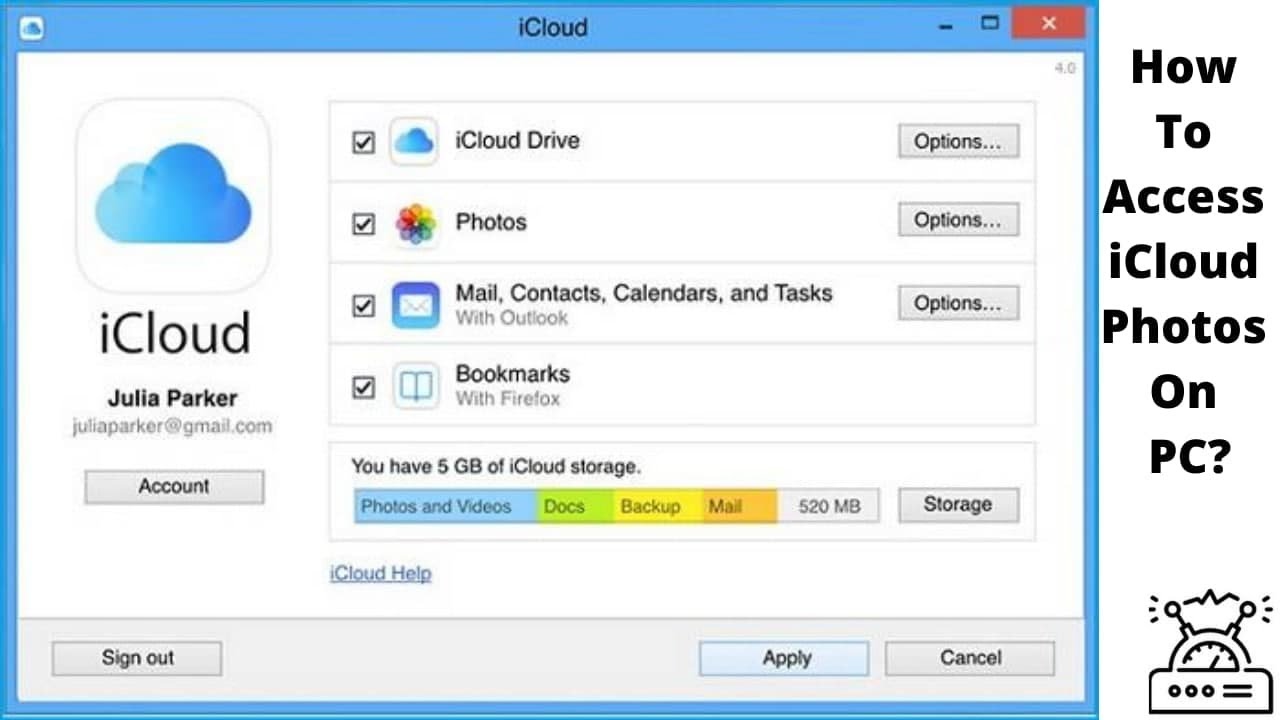
Task: Click 'You have 5 GB of iCloud storage'
Action: tap(497, 466)
